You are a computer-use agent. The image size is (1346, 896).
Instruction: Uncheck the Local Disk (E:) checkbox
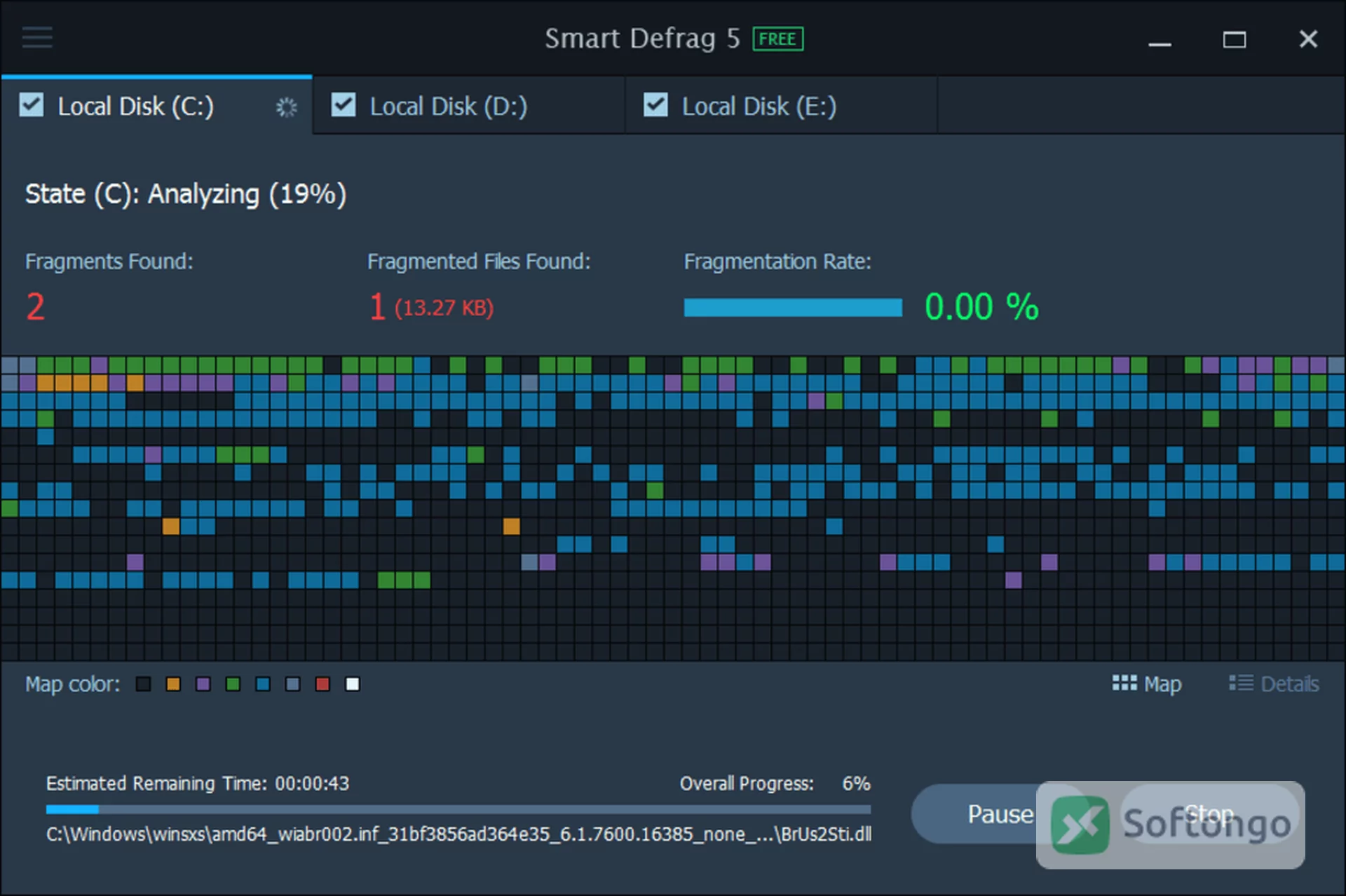point(655,105)
